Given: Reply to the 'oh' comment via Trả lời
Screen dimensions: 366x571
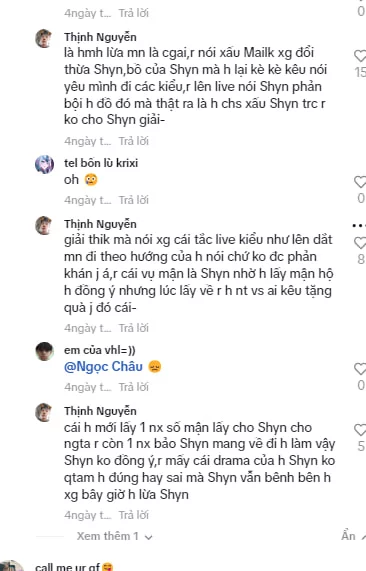Looking at the screenshot, I should (x=134, y=200).
